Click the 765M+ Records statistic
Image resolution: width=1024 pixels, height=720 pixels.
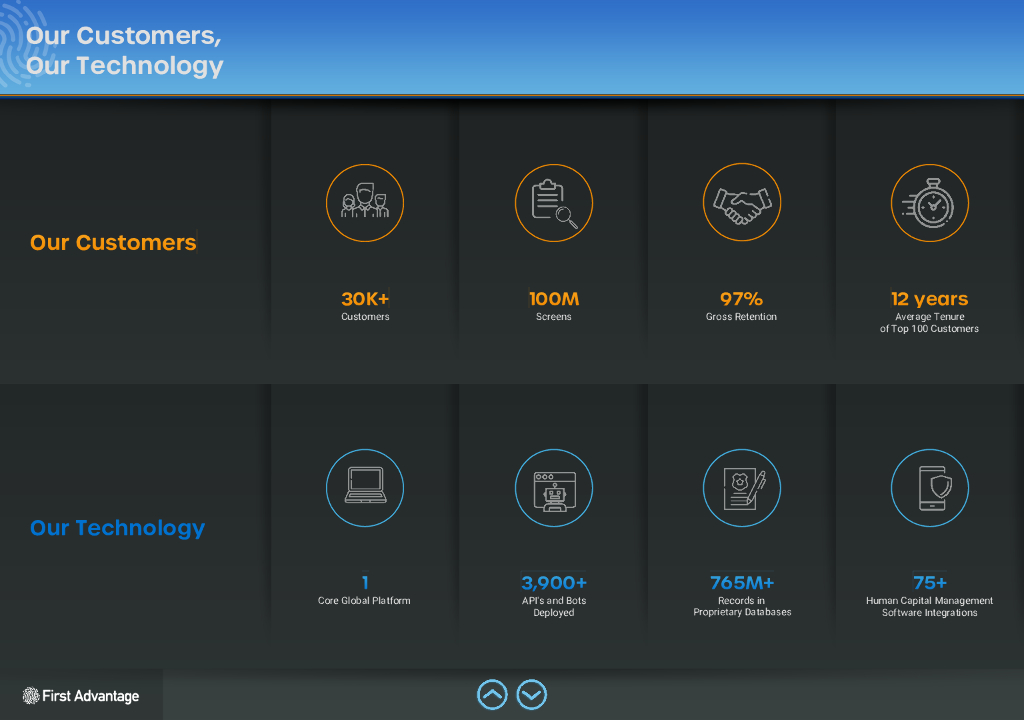[x=742, y=583]
